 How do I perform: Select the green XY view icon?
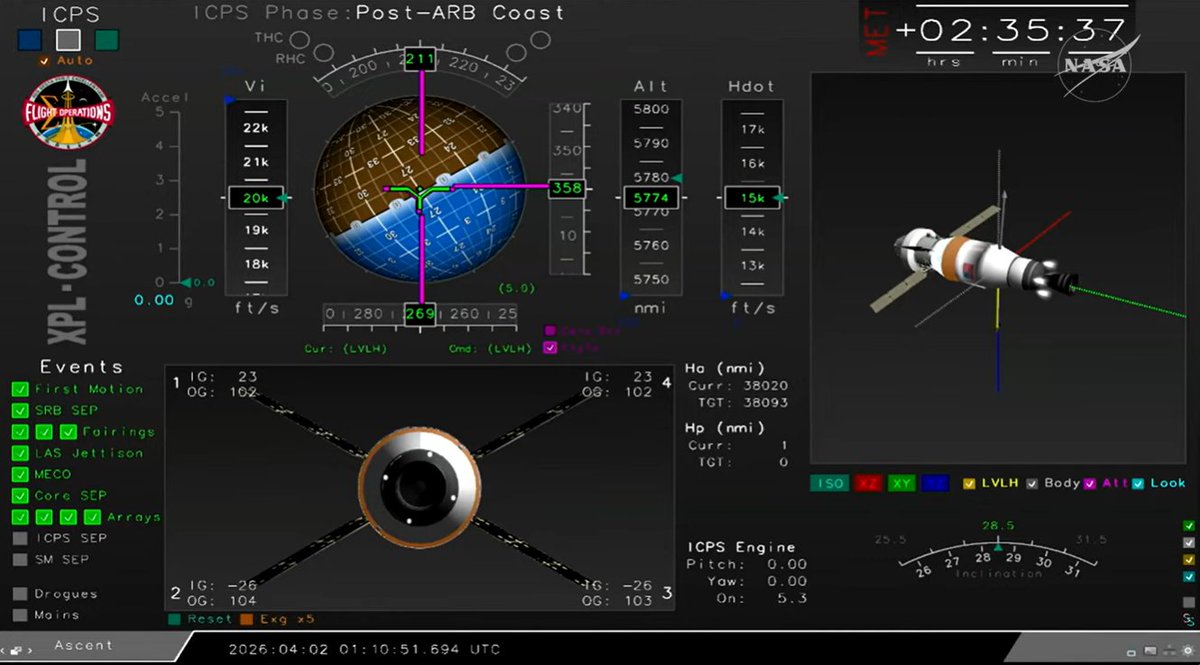coord(899,483)
